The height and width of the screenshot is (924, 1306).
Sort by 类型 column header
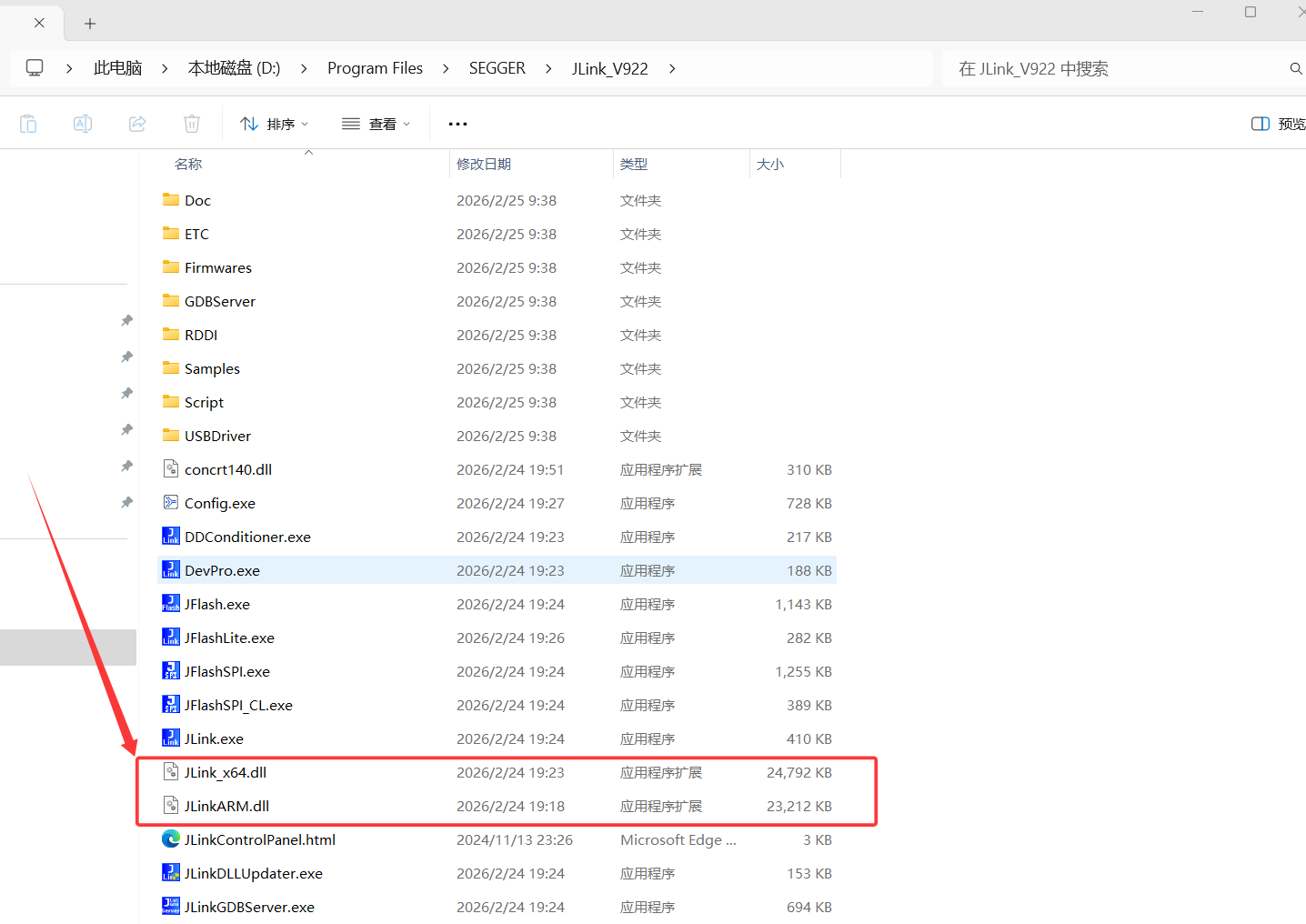634,165
